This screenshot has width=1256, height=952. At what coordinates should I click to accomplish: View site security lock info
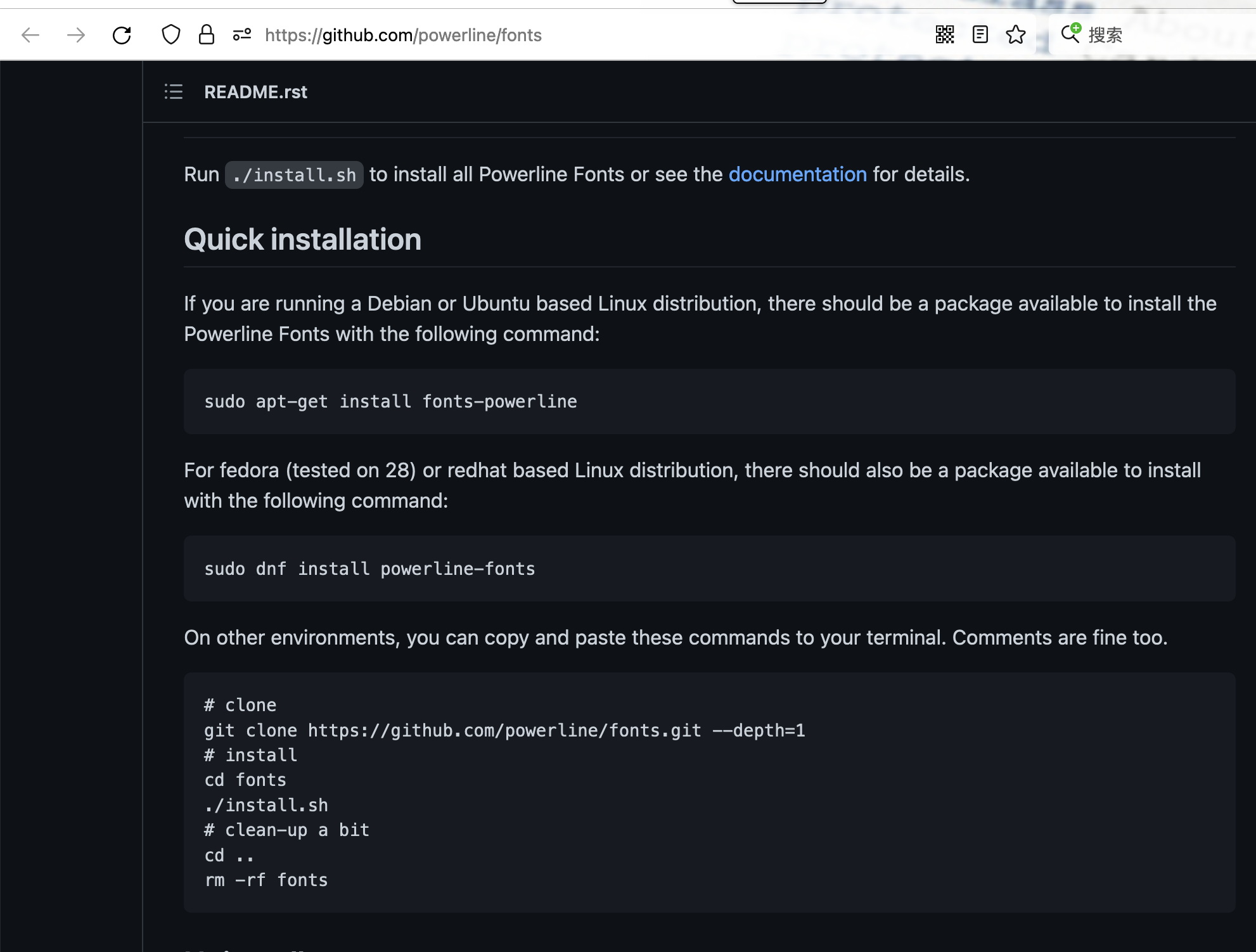pos(207,35)
